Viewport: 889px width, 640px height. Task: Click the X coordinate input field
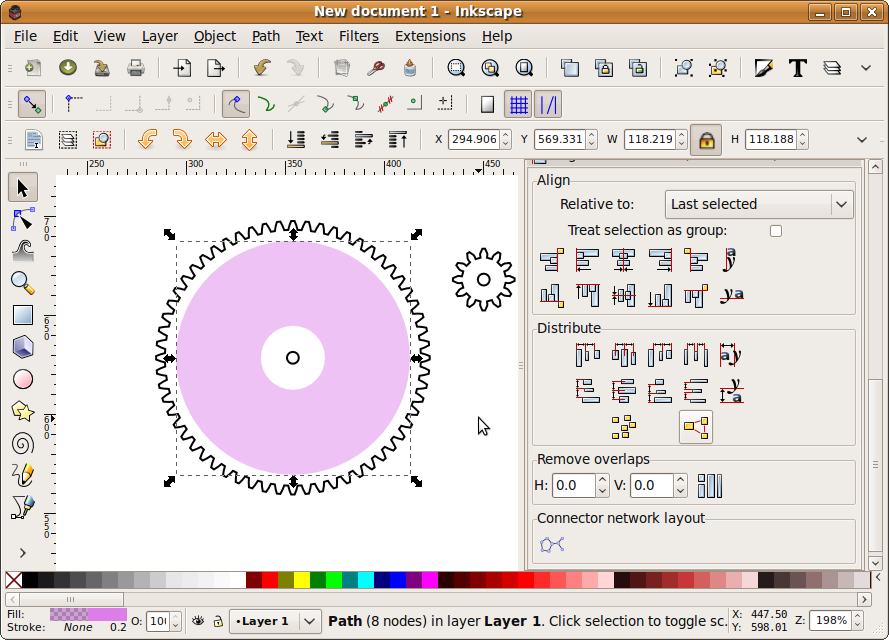pos(474,139)
